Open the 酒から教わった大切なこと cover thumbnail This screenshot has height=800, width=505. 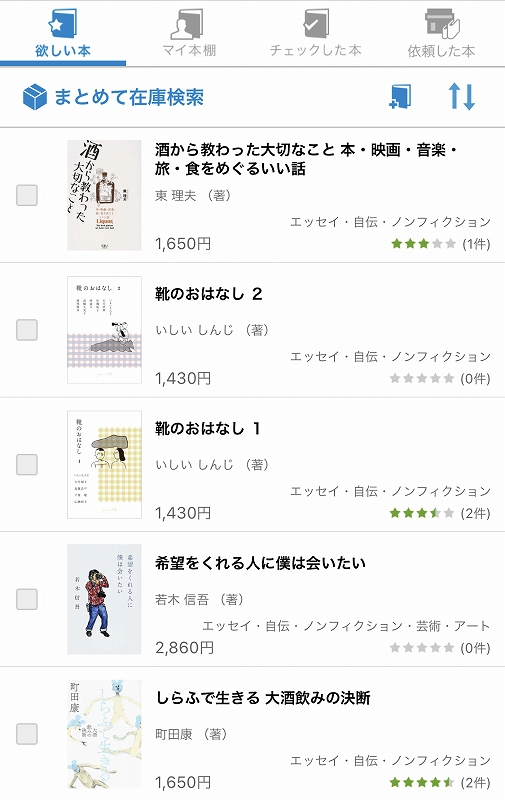point(104,195)
